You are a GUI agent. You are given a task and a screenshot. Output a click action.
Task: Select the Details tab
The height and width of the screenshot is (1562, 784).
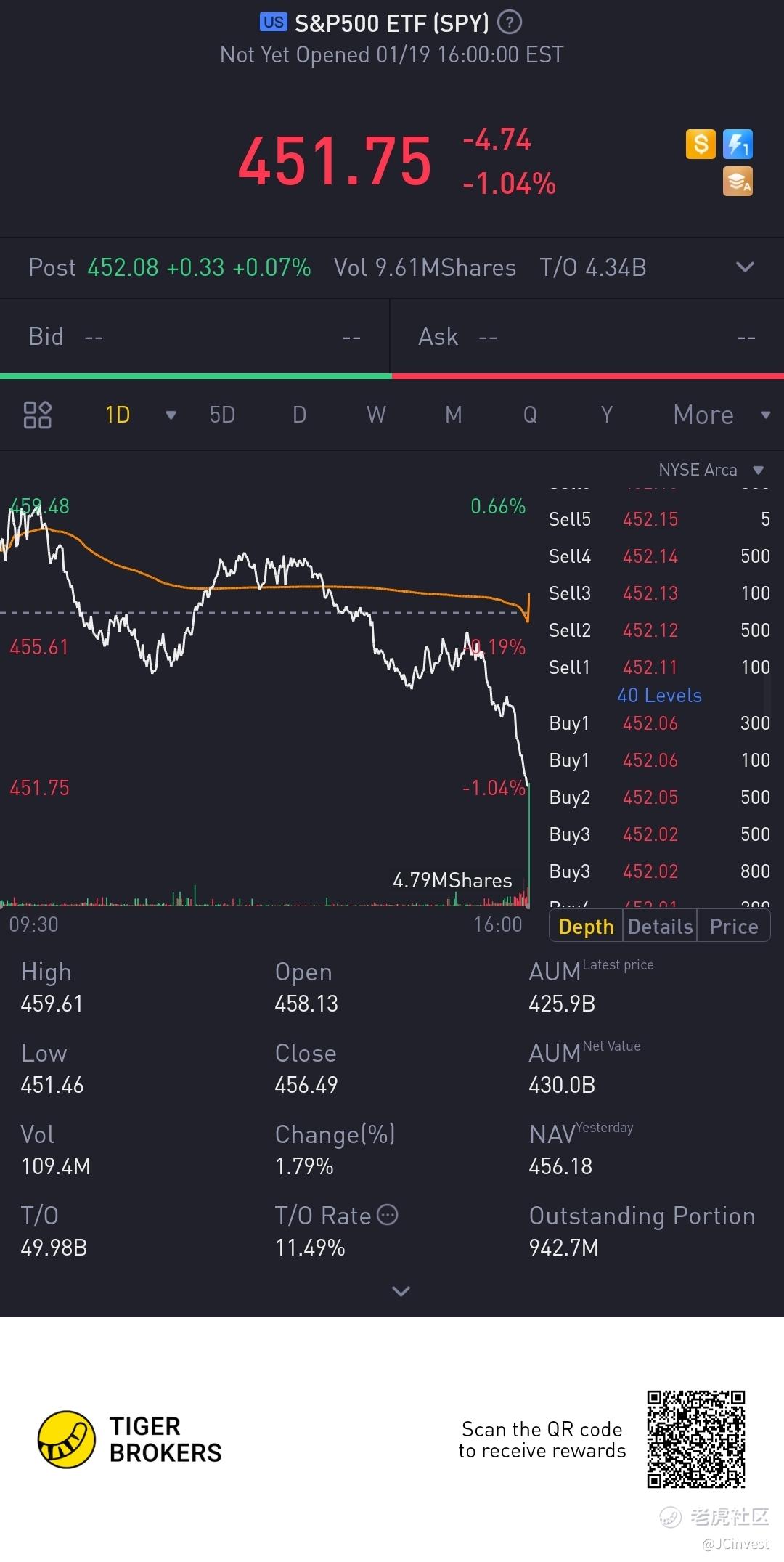click(x=660, y=926)
